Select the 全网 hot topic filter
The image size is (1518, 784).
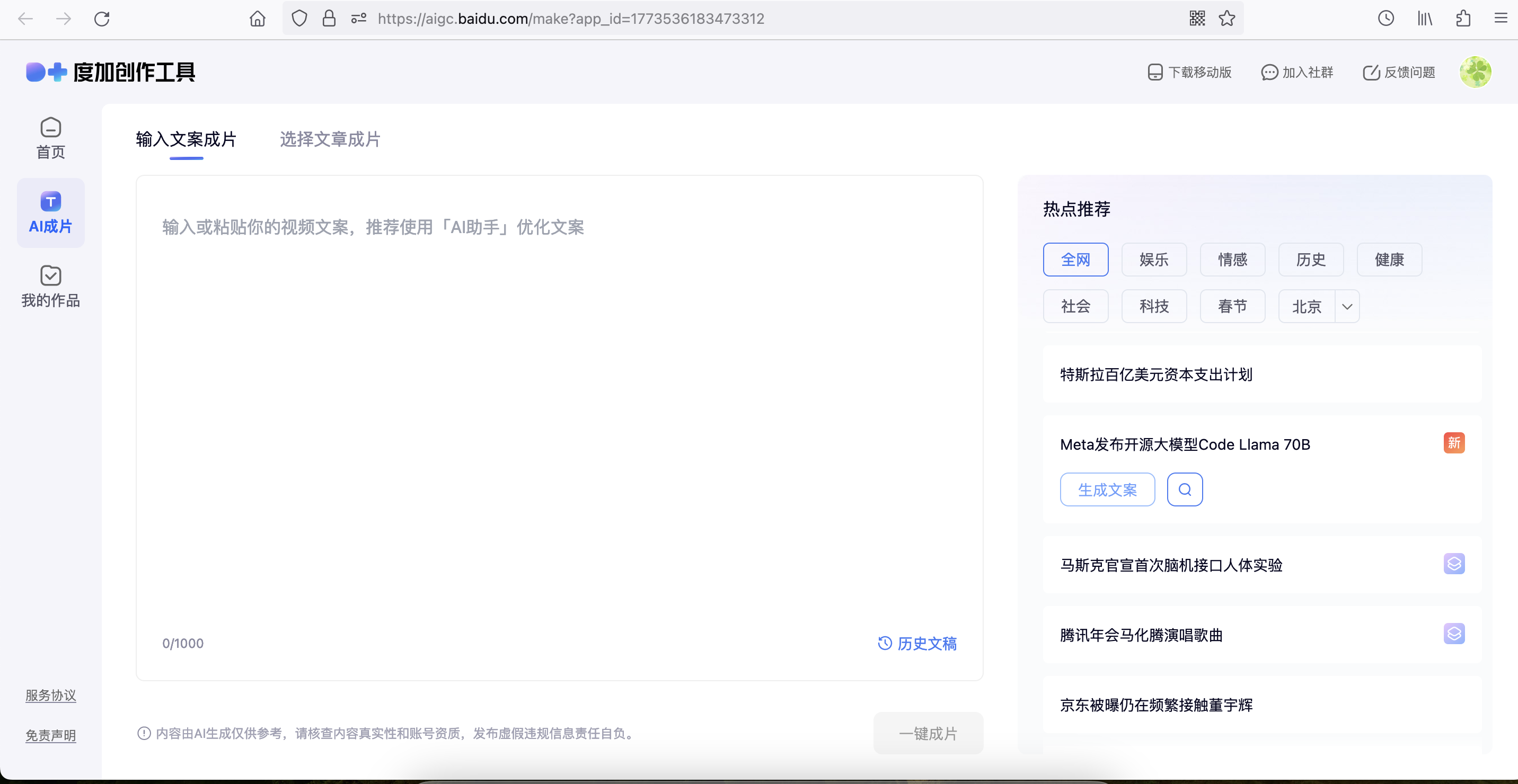[x=1075, y=259]
